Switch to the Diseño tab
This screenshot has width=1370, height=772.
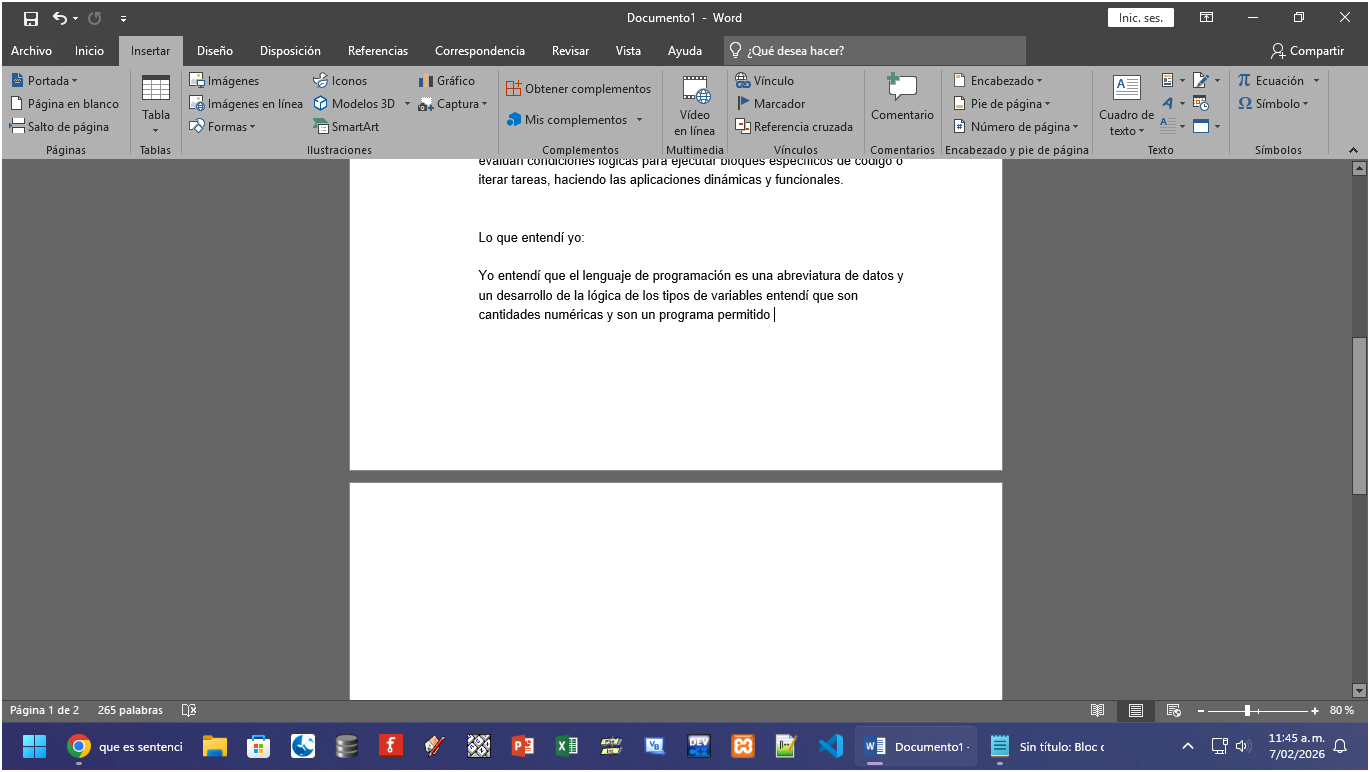(x=215, y=51)
